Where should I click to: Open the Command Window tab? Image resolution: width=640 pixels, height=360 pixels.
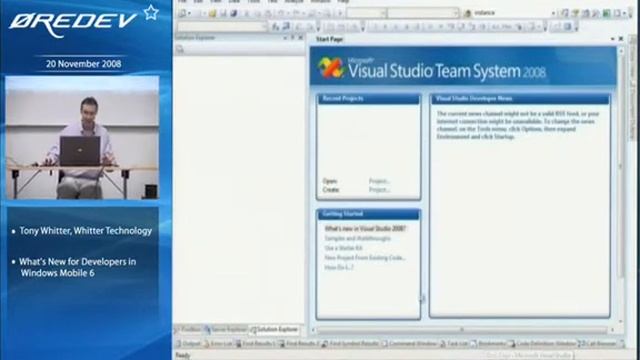tap(409, 344)
